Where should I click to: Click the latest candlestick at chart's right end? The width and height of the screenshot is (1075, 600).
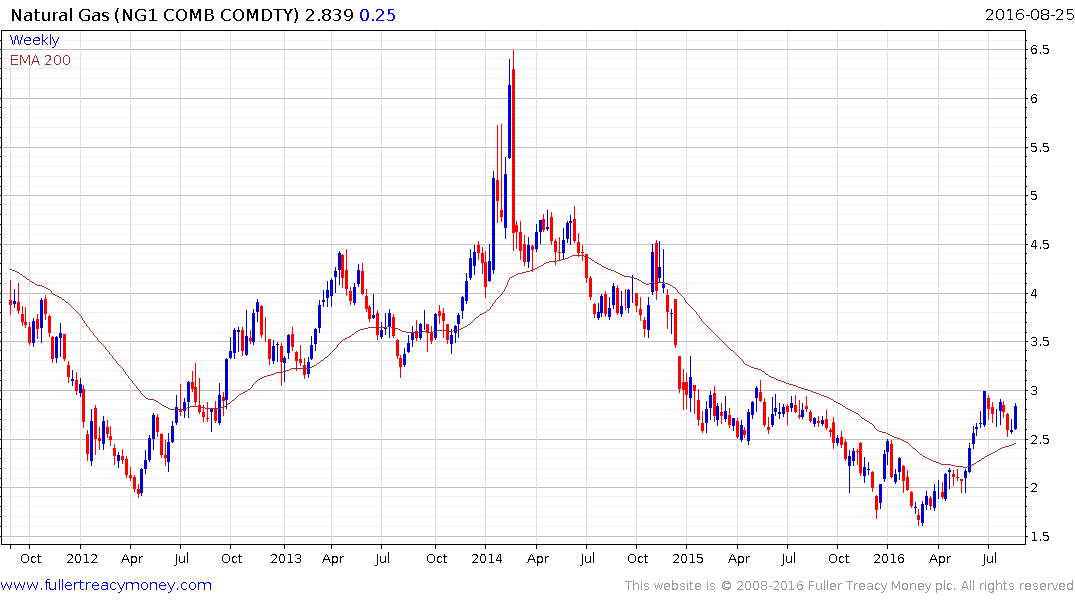click(1015, 416)
